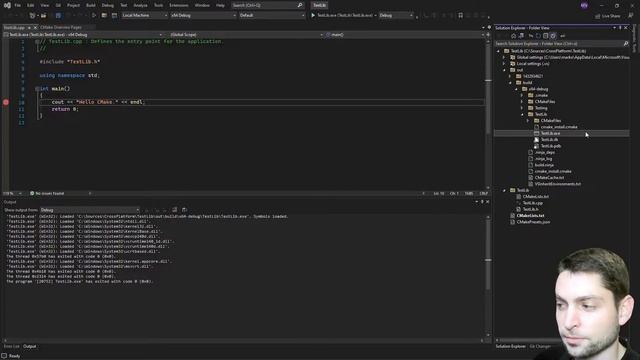This screenshot has height=360, width=640.
Task: Click the Open File toolbar icon
Action: pyautogui.click(x=43, y=15)
